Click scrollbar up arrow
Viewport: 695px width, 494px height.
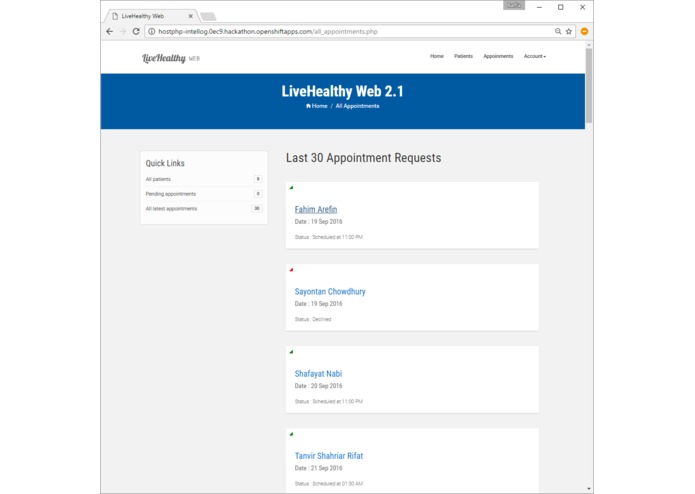pyautogui.click(x=589, y=45)
